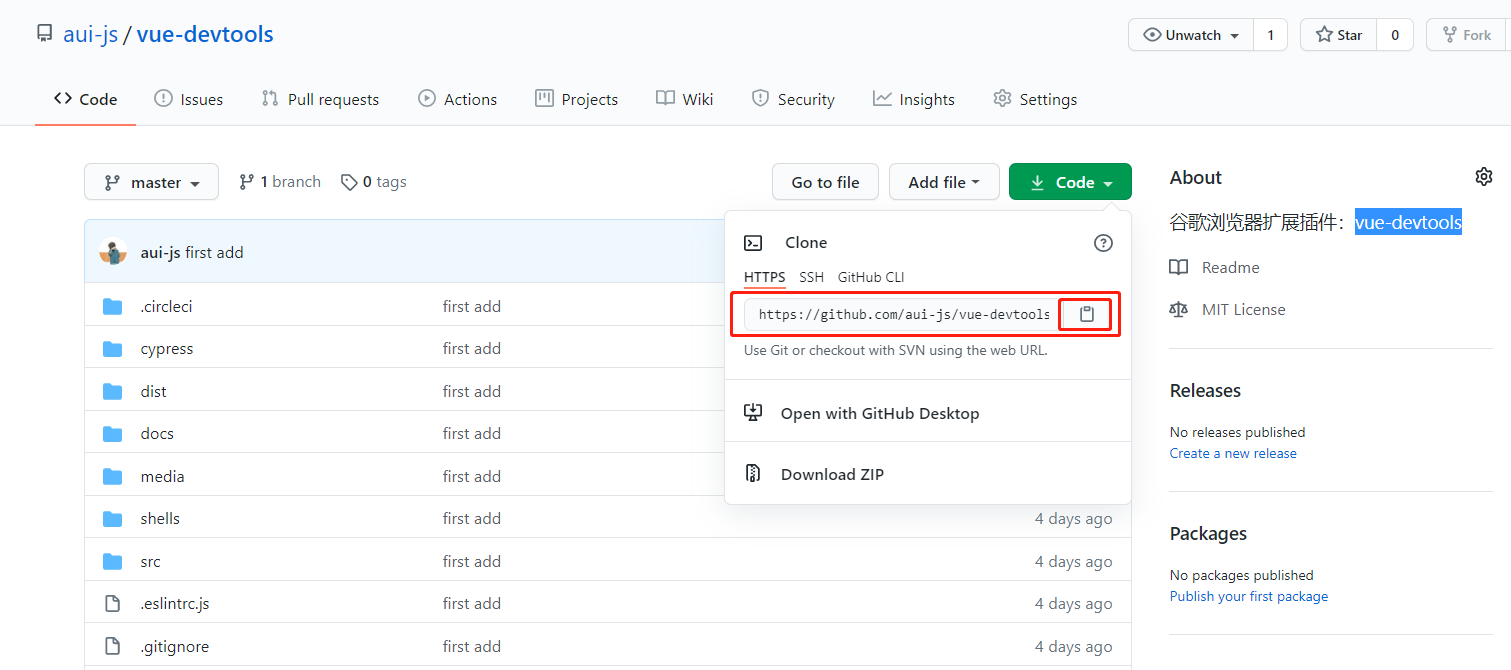Click the repository book icon beside aui-js
The image size is (1511, 670).
tap(44, 34)
